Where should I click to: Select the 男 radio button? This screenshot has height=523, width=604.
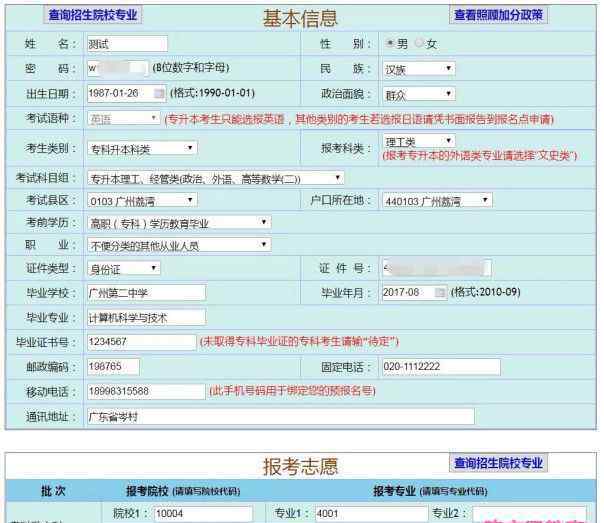click(x=390, y=43)
